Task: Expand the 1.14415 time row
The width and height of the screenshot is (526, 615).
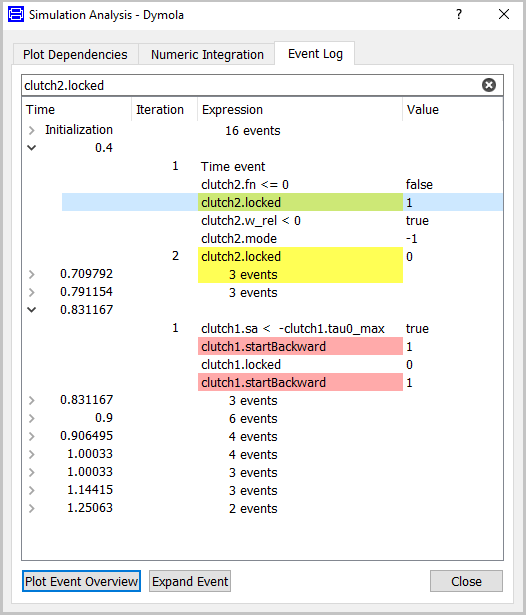Action: pos(32,490)
